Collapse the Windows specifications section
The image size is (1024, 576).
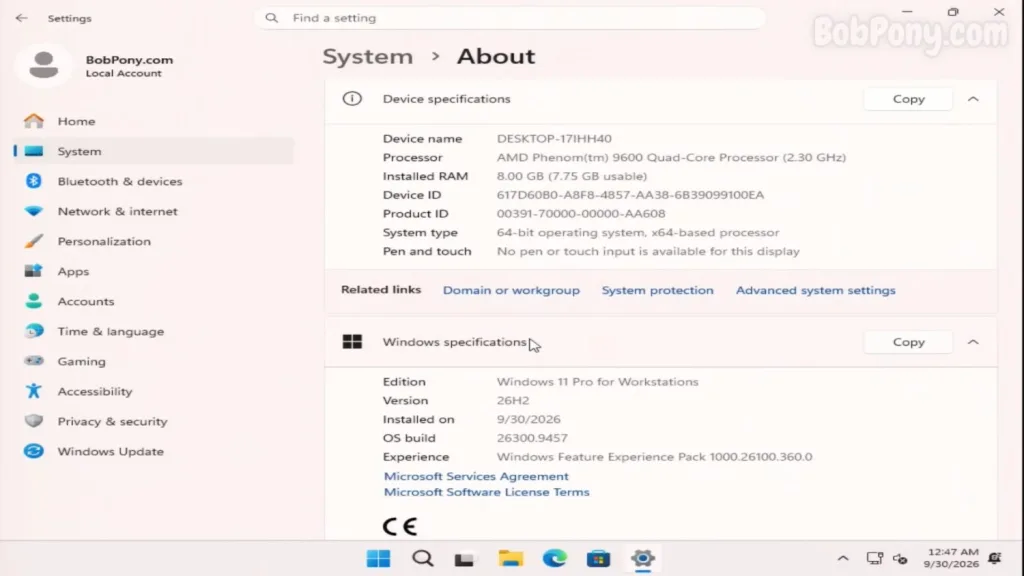(x=973, y=342)
